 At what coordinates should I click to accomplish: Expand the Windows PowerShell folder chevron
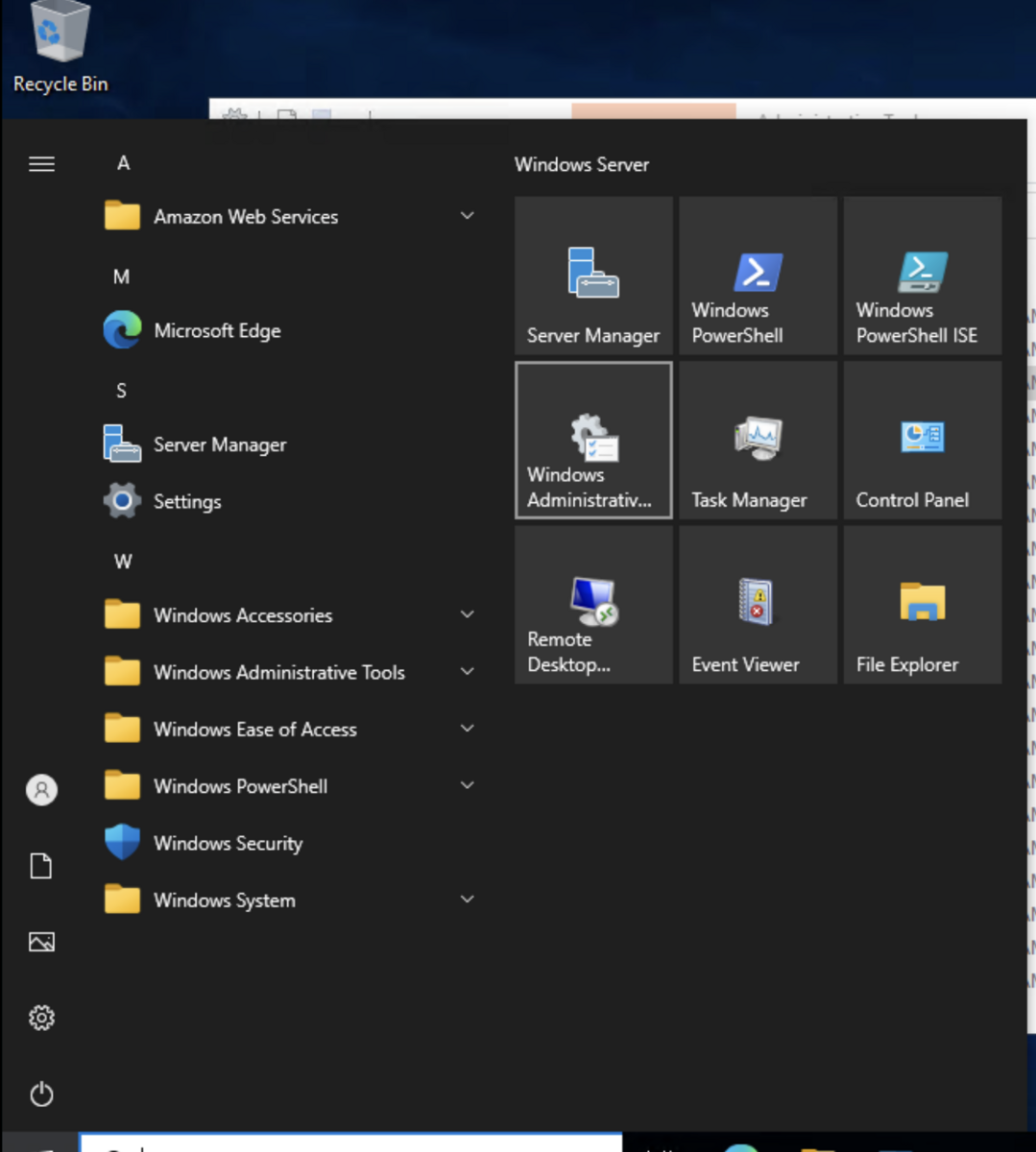click(468, 785)
